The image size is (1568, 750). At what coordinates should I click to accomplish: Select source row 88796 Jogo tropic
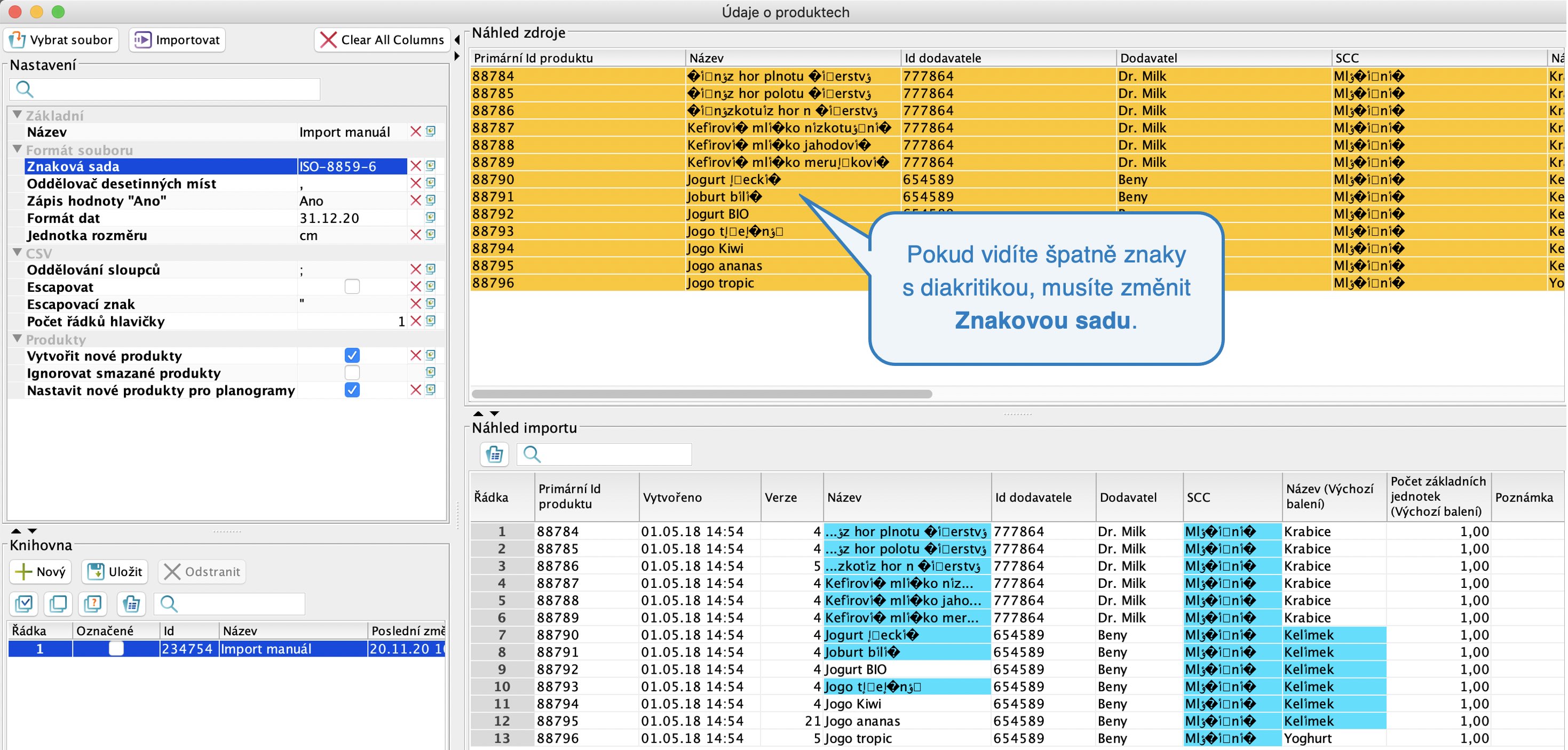(1017, 283)
